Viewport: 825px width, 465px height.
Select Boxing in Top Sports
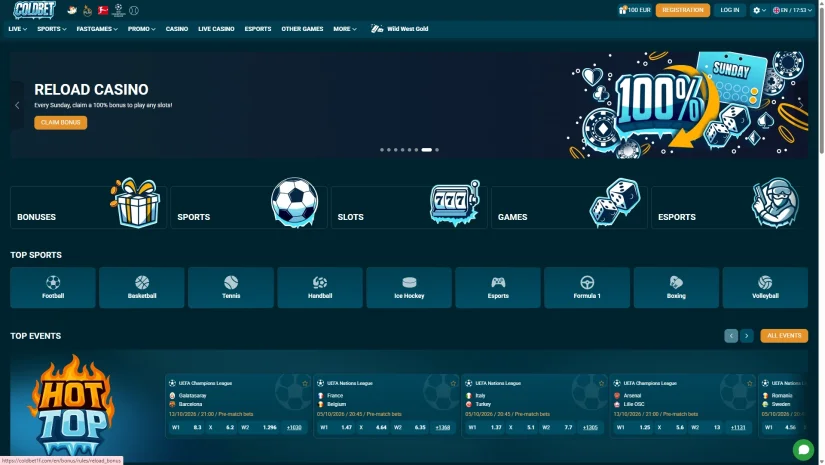676,287
